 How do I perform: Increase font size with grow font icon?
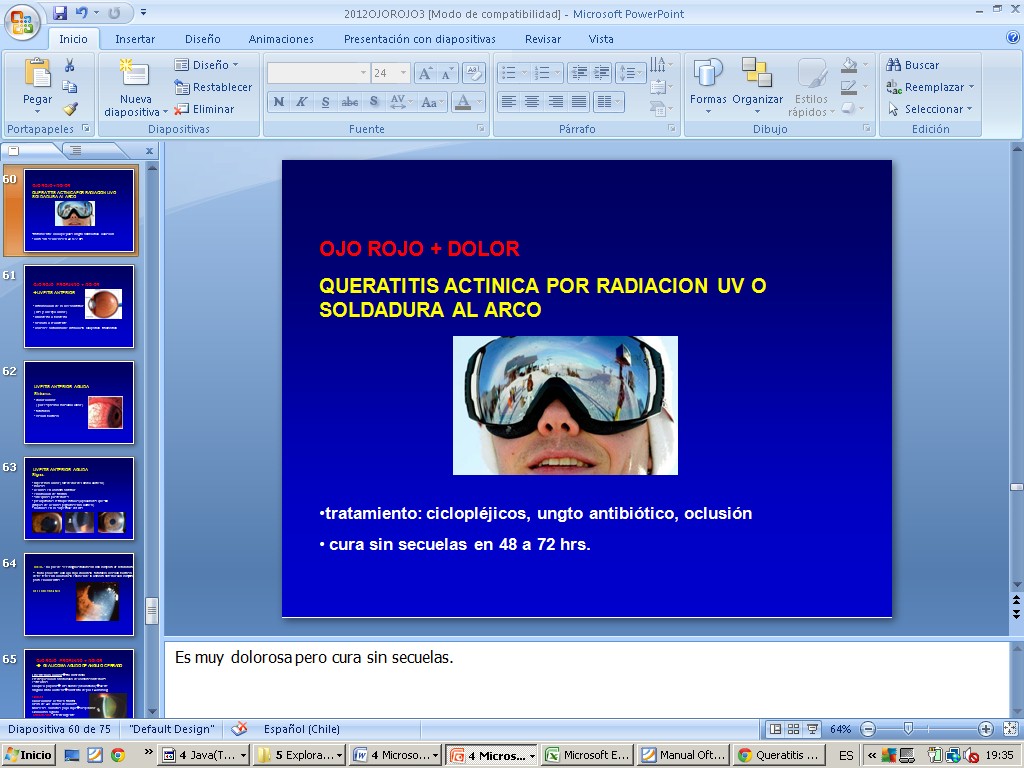424,73
